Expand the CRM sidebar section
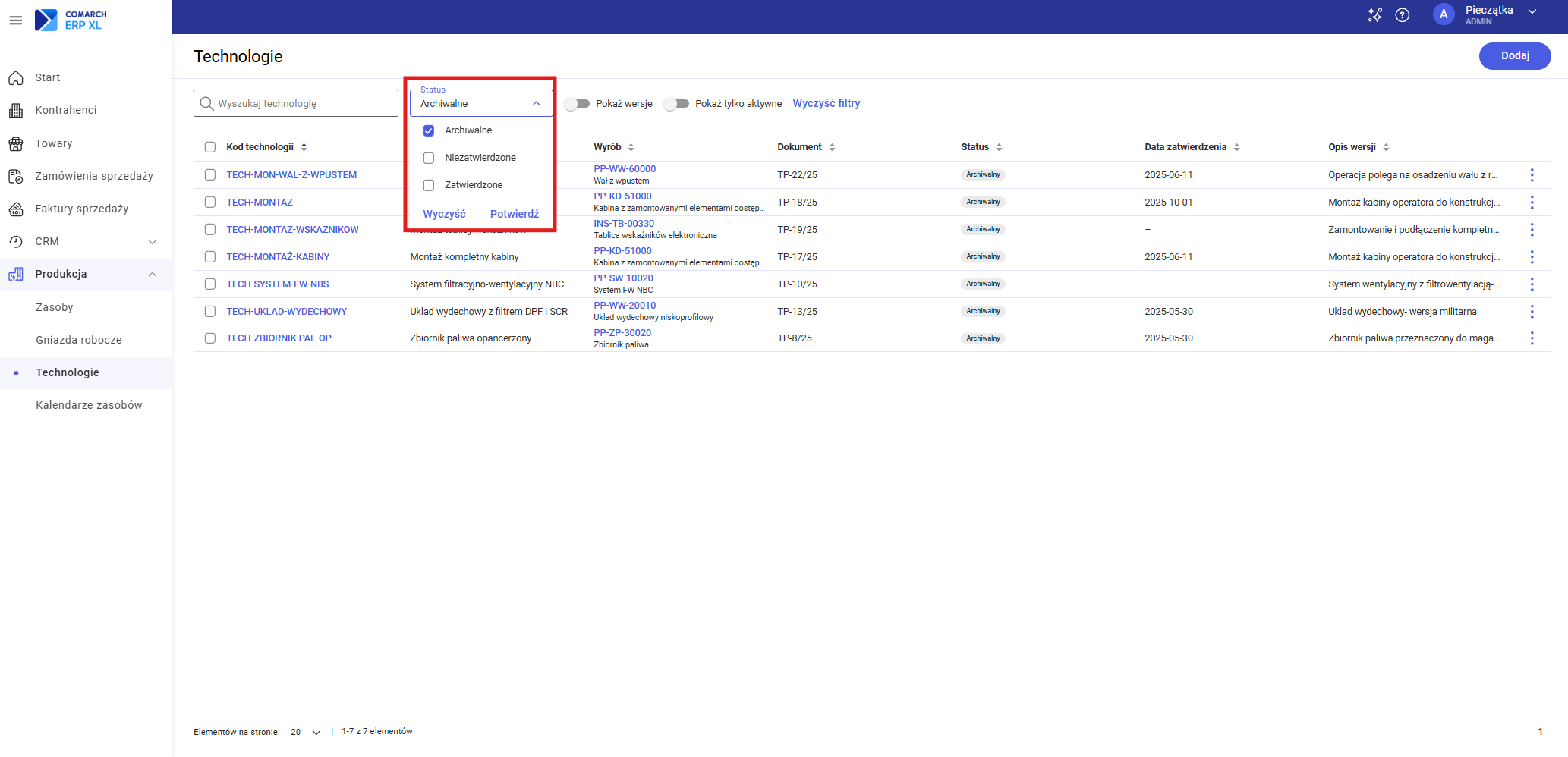Image resolution: width=1568 pixels, height=757 pixels. coord(153,242)
